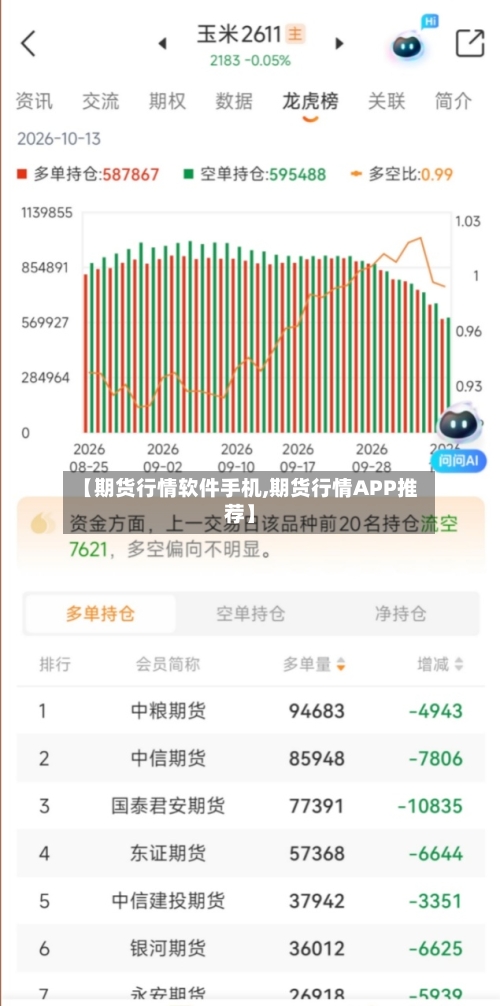Open the robot assistant icon at top
Screen dimensions: 500x1006
pos(409,45)
